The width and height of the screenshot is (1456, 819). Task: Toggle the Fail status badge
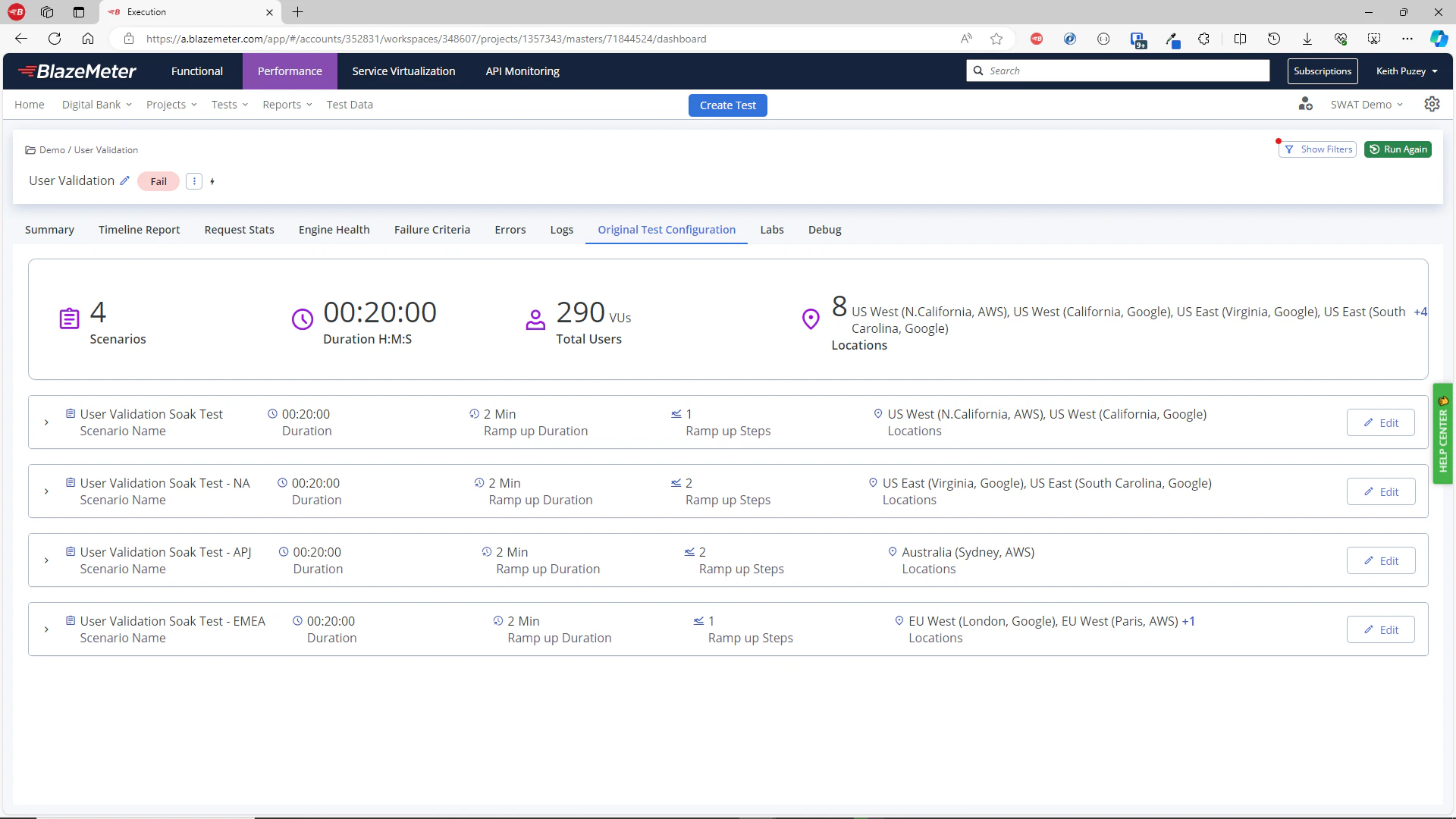[x=158, y=181]
